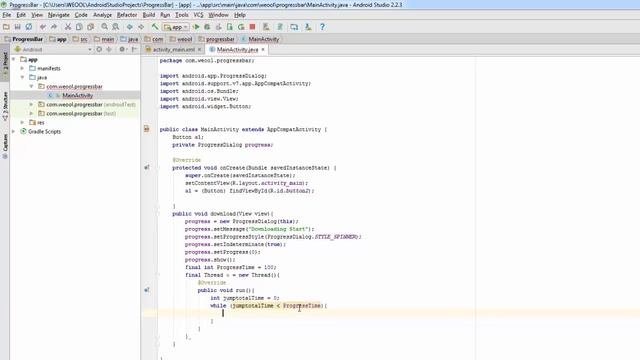Collapse the java folder
The height and width of the screenshot is (360, 640).
(x=22, y=78)
